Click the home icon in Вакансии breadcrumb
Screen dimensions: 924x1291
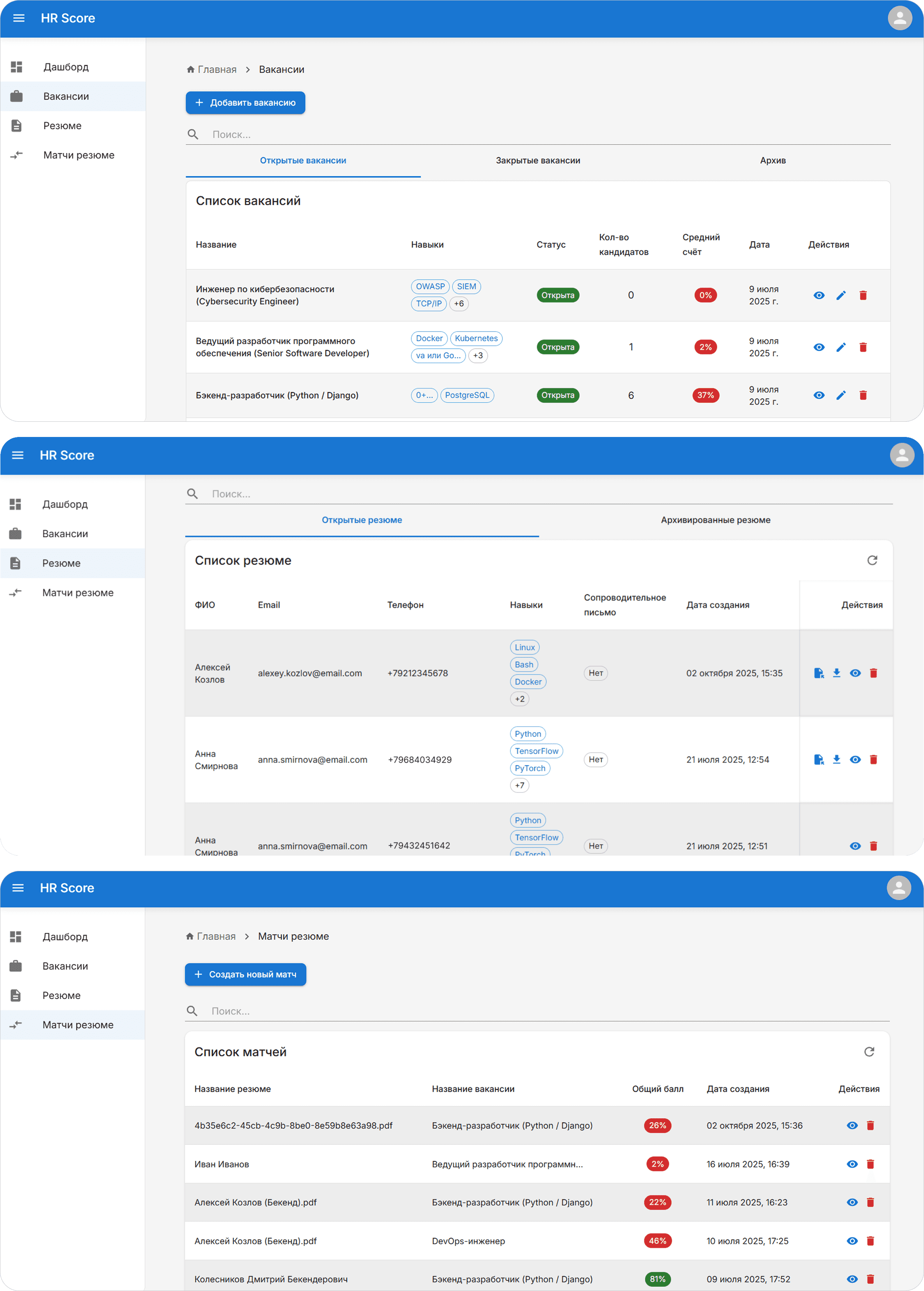coord(191,69)
